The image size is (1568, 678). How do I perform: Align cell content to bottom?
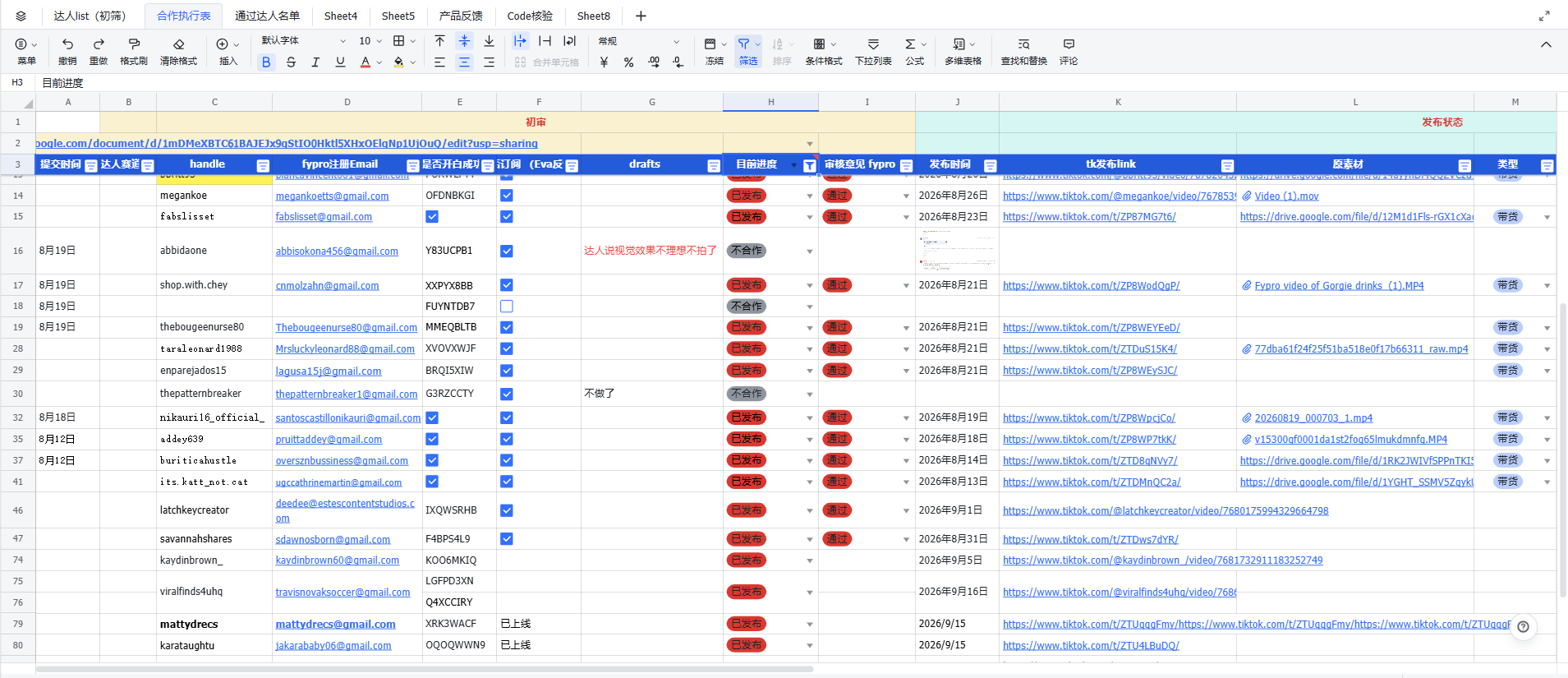(x=490, y=41)
